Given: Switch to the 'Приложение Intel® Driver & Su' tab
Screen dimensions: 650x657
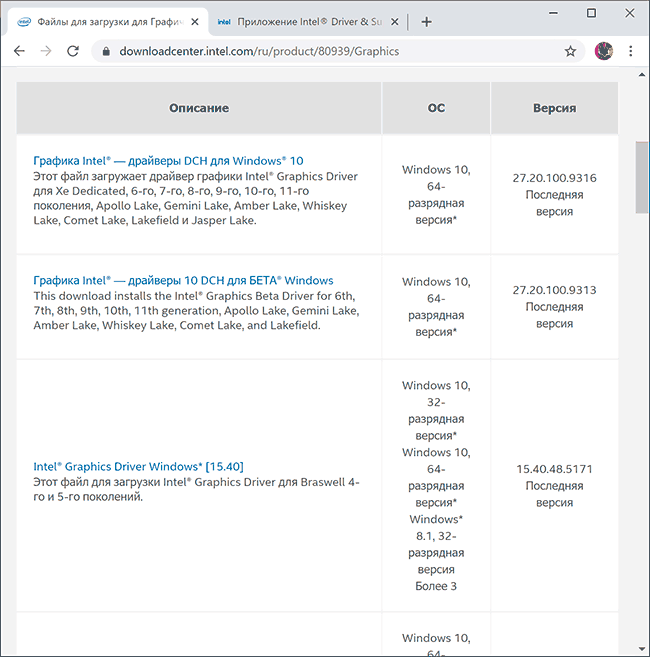Looking at the screenshot, I should (308, 22).
